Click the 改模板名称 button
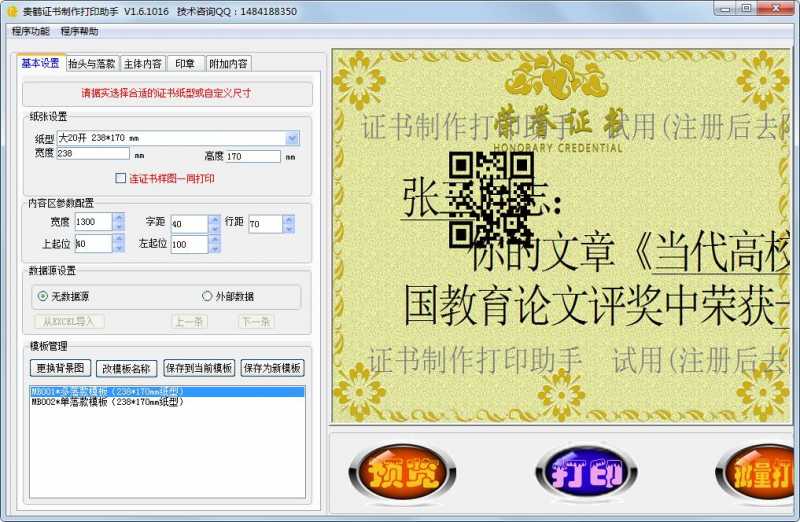 pyautogui.click(x=126, y=368)
